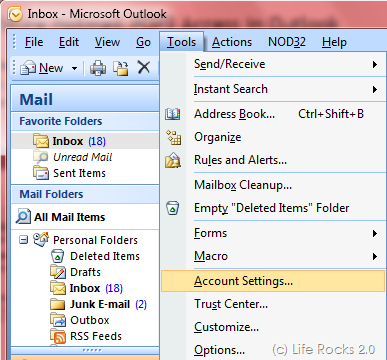Image resolution: width=387 pixels, height=360 pixels.
Task: Expand the Macro submenu
Action: point(273,256)
